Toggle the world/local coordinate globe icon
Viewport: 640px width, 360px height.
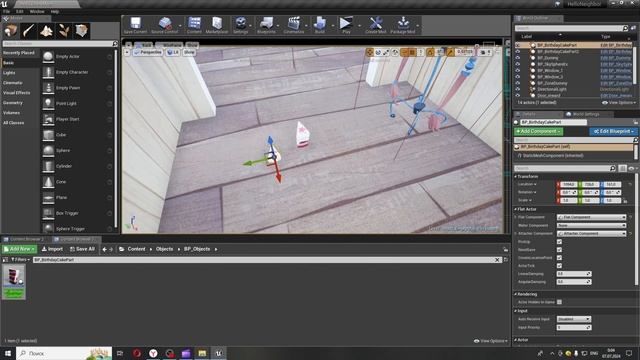pos(395,52)
